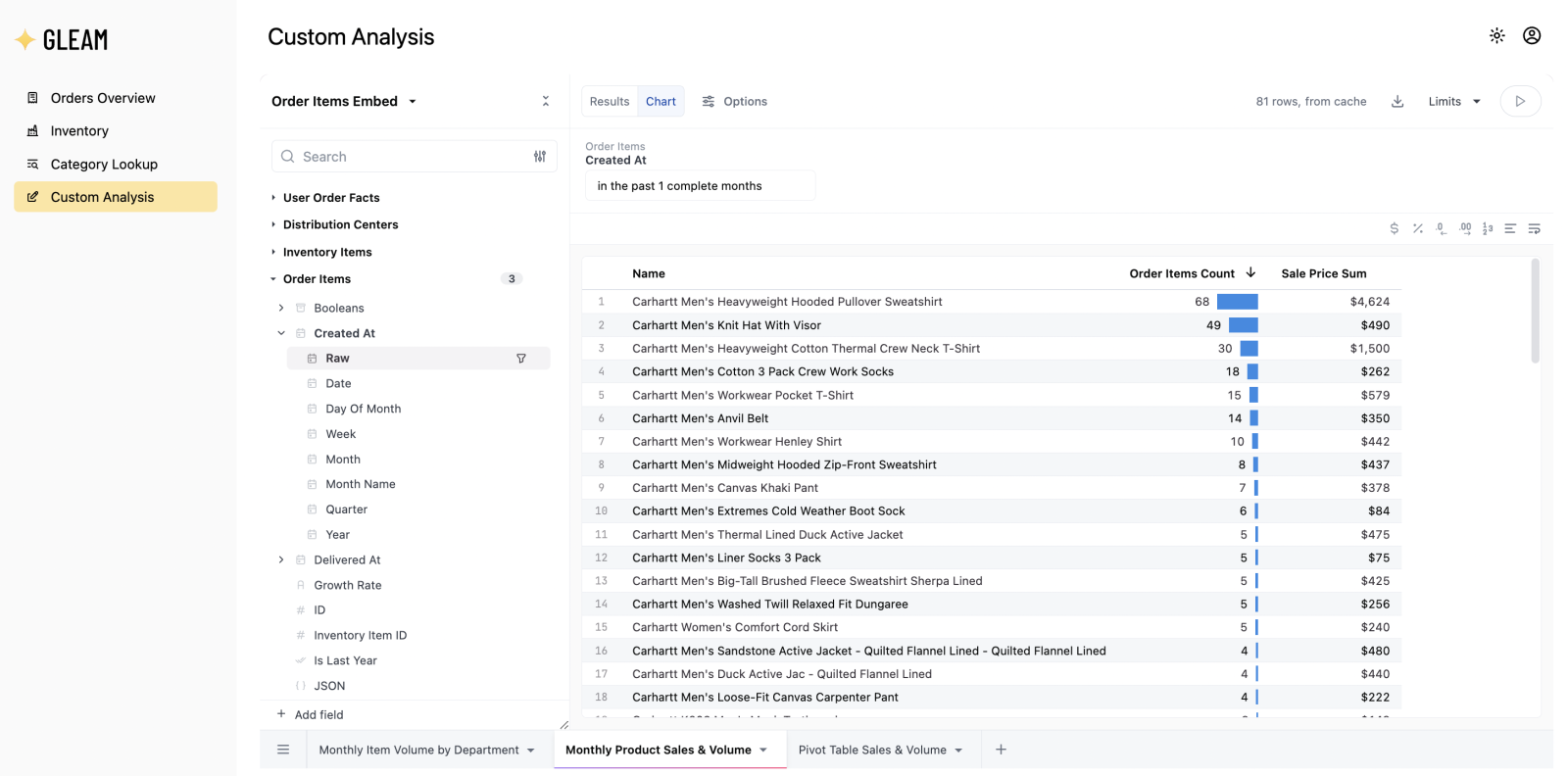Increase decimal places in values
The image size is (1568, 776).
coord(1465,228)
